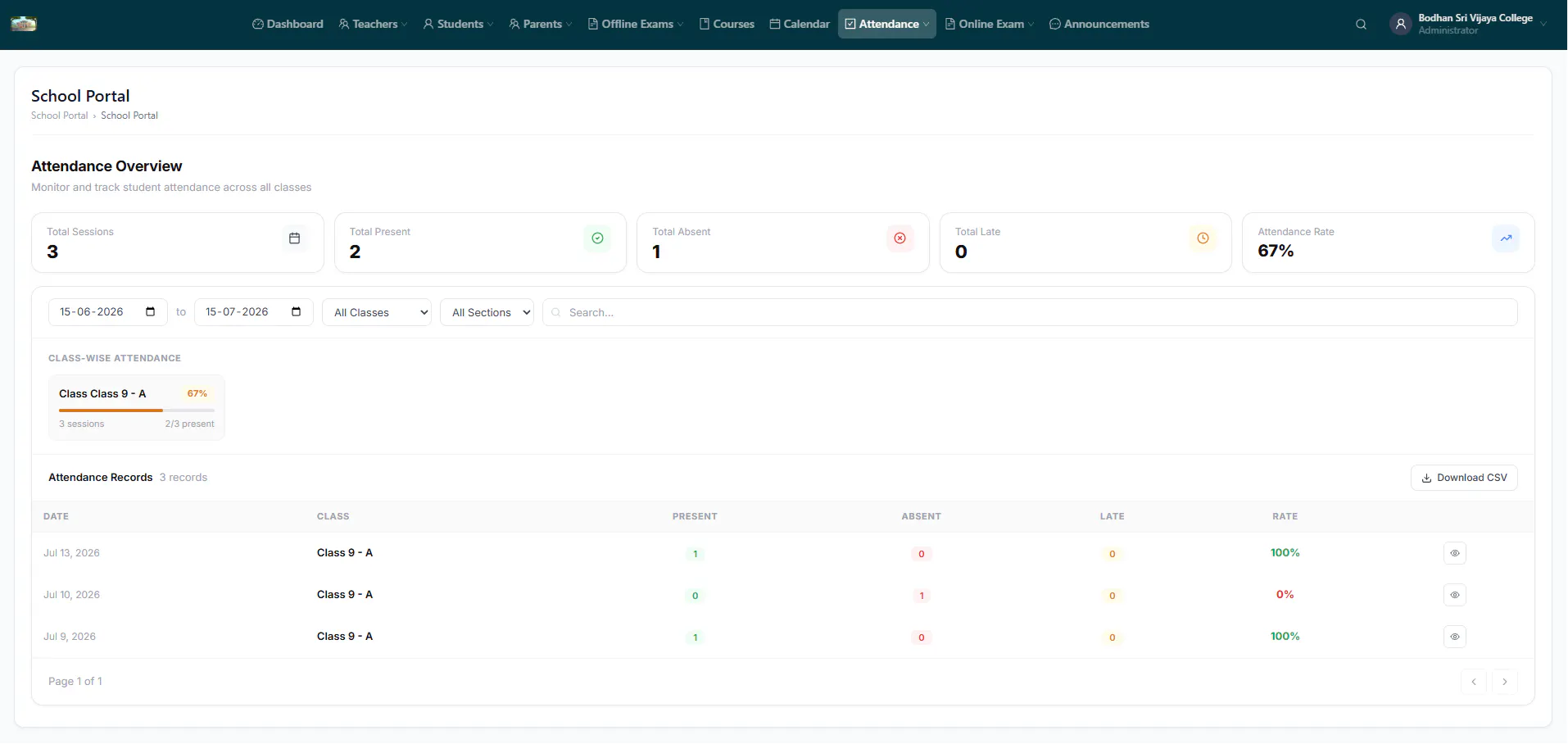Expand the Parents menu
The image size is (1568, 744).
[541, 25]
